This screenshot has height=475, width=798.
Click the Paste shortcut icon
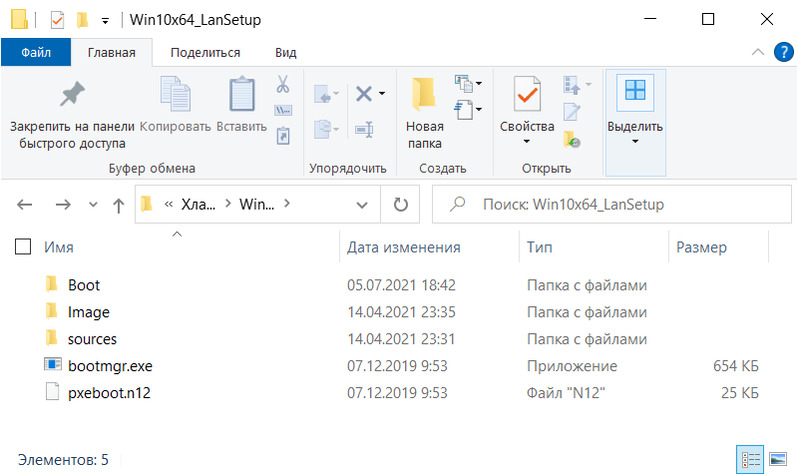pyautogui.click(x=283, y=136)
